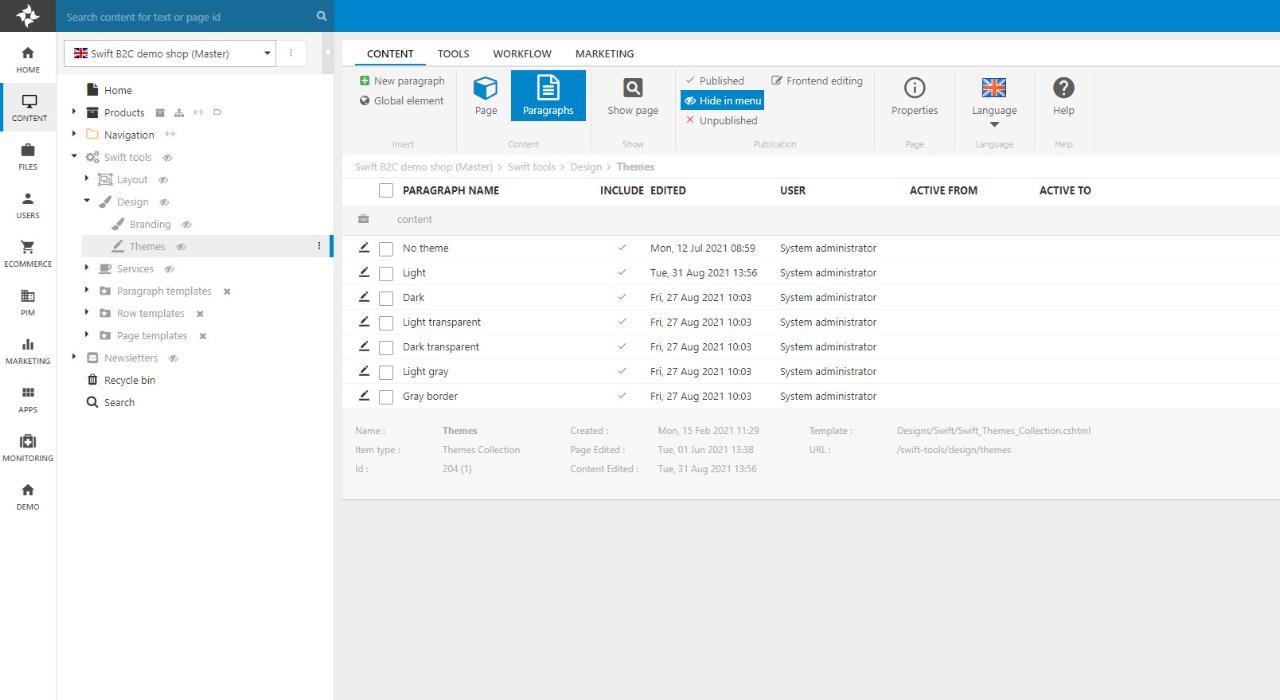Image resolution: width=1280 pixels, height=700 pixels.
Task: Tick the No theme paragraph checkbox
Action: (x=386, y=249)
